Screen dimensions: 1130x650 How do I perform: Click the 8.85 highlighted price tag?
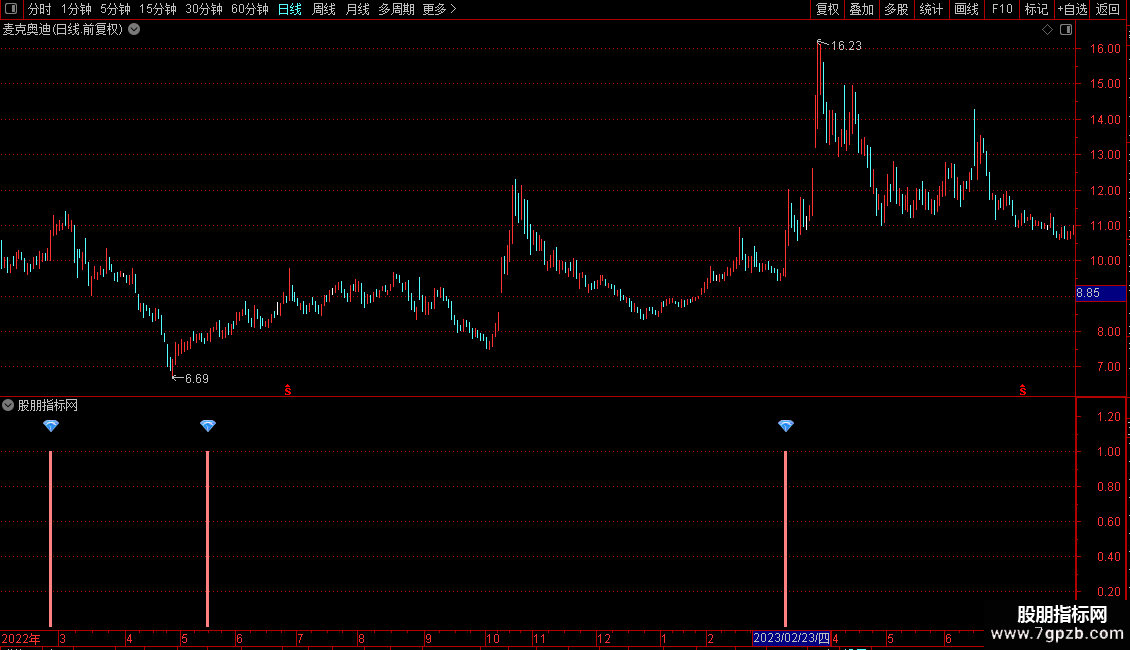pos(1100,293)
